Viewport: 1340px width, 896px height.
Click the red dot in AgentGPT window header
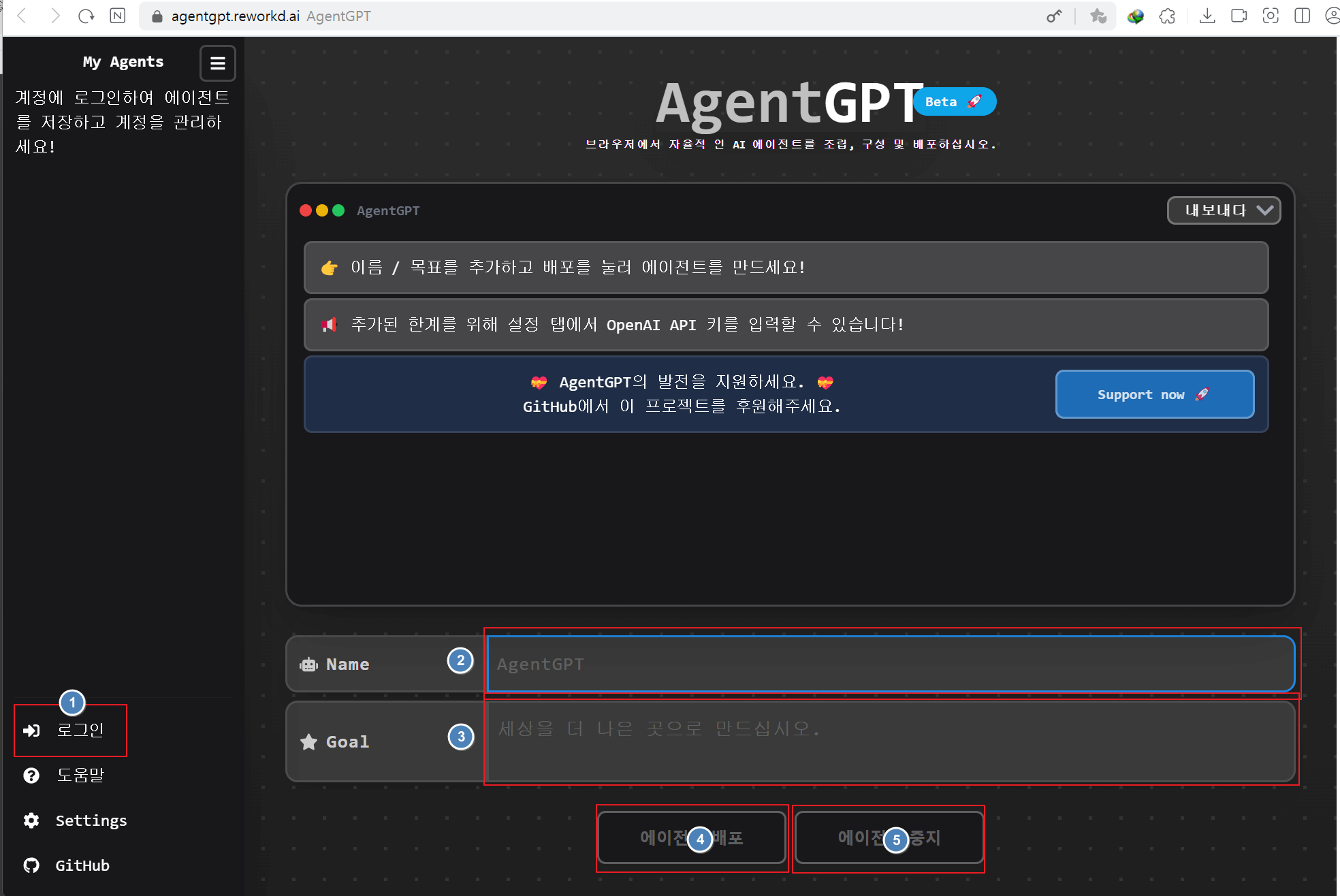306,210
